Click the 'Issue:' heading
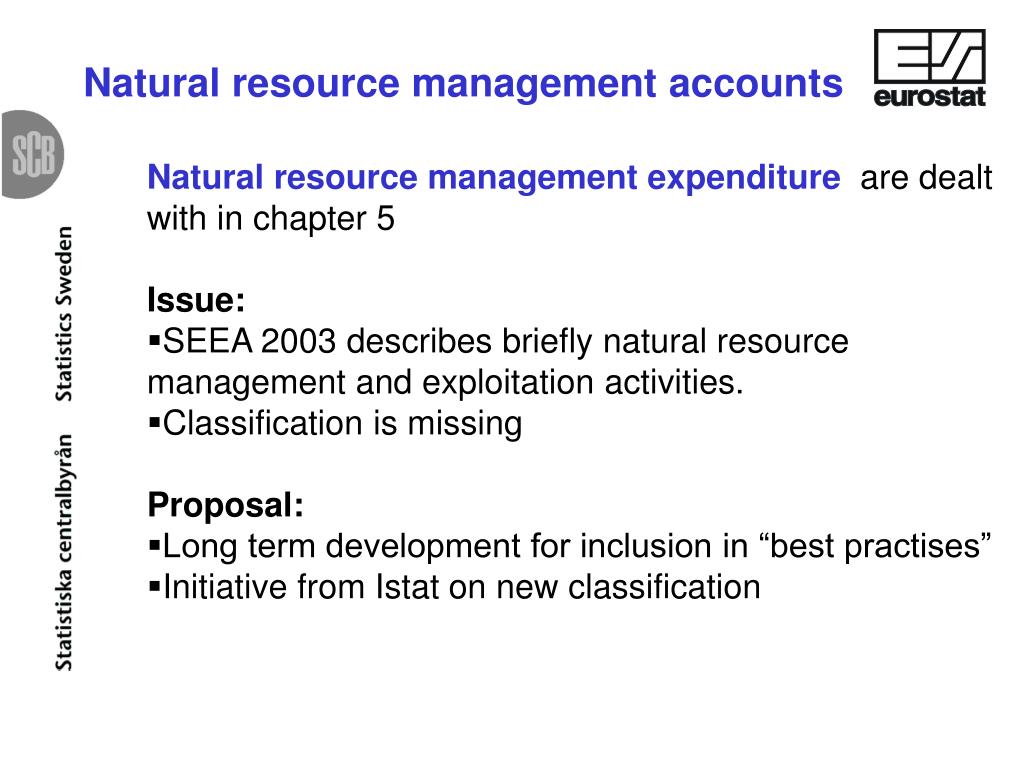 coord(196,300)
